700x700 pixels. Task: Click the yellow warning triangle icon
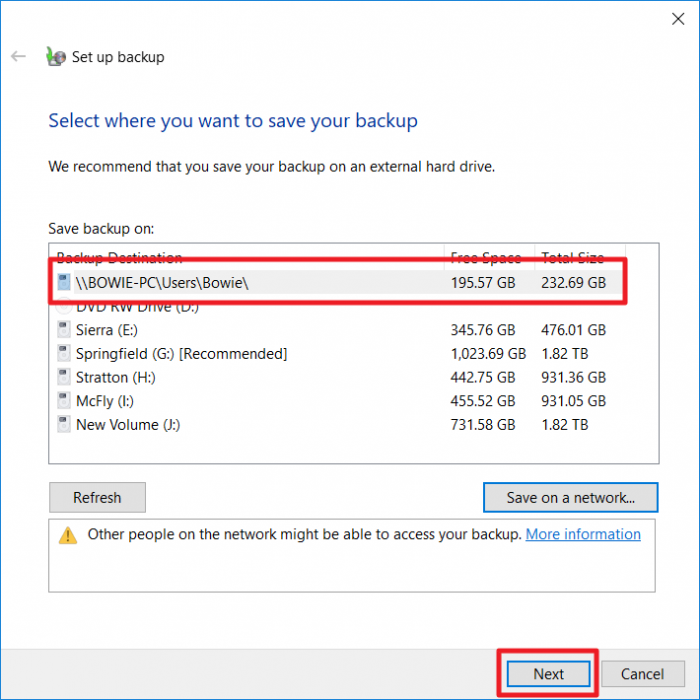click(x=68, y=535)
